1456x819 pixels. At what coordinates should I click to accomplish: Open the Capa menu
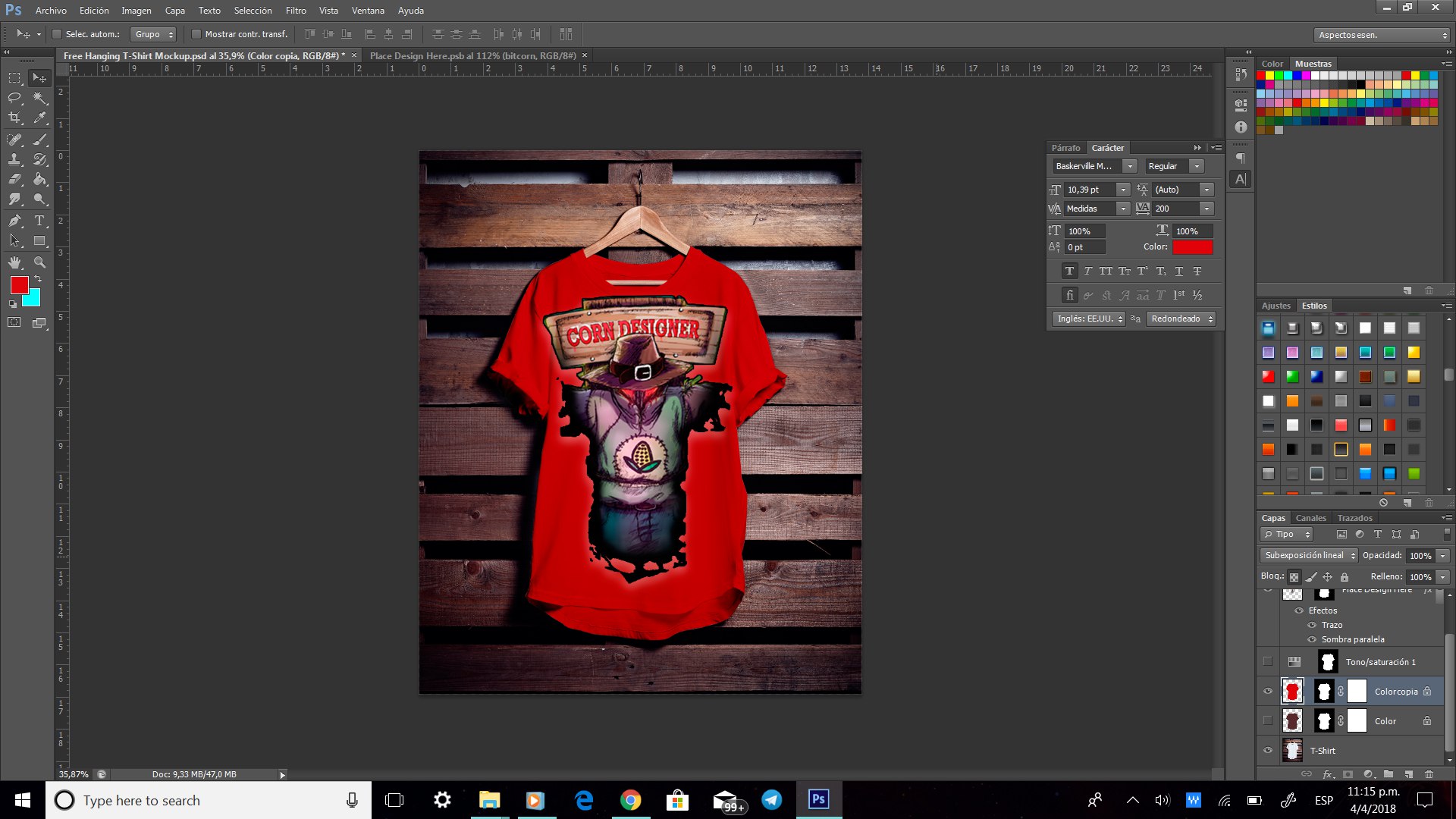174,11
